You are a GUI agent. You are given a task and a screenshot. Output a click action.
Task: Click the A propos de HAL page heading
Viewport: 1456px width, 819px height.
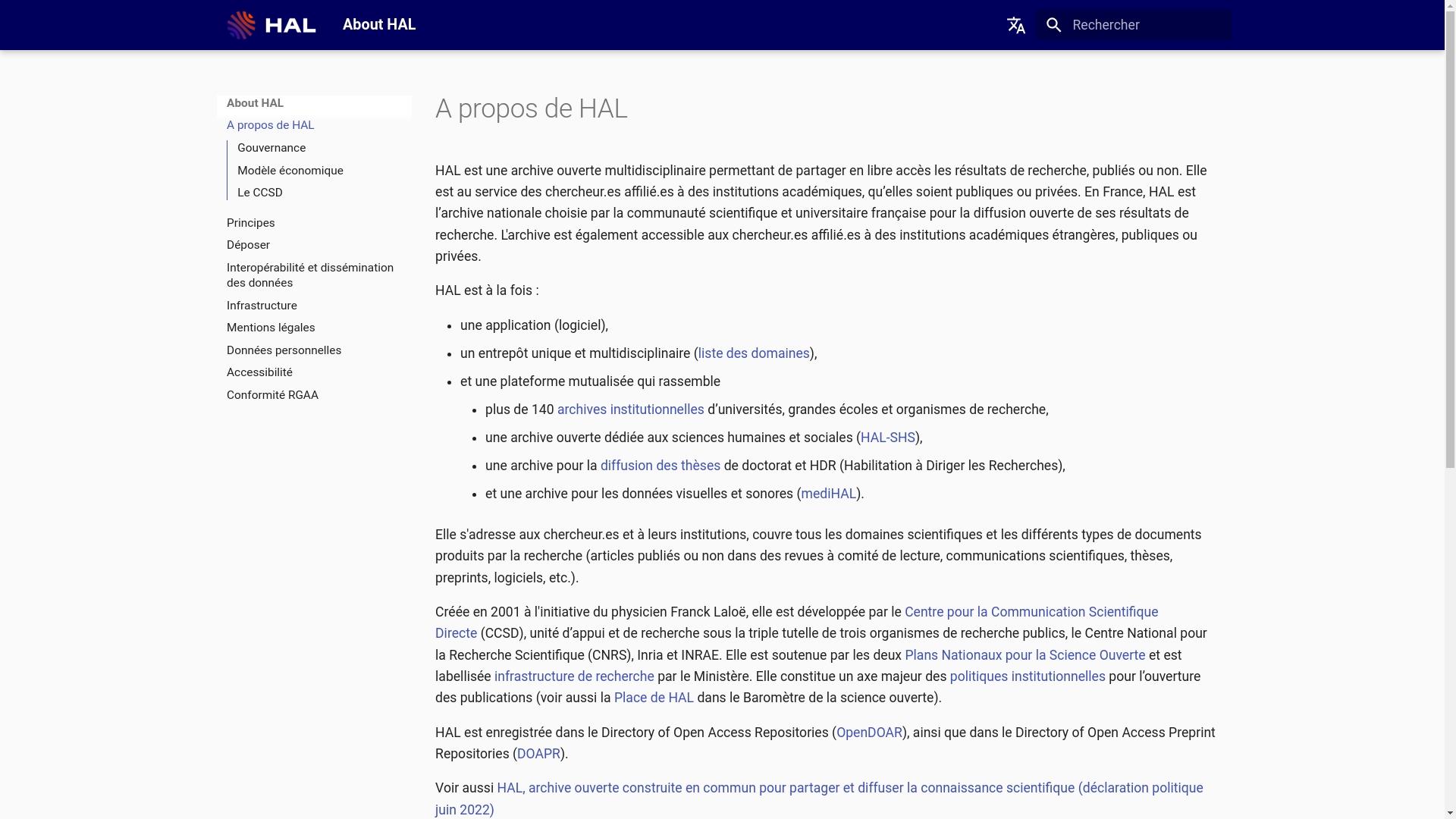click(x=532, y=108)
